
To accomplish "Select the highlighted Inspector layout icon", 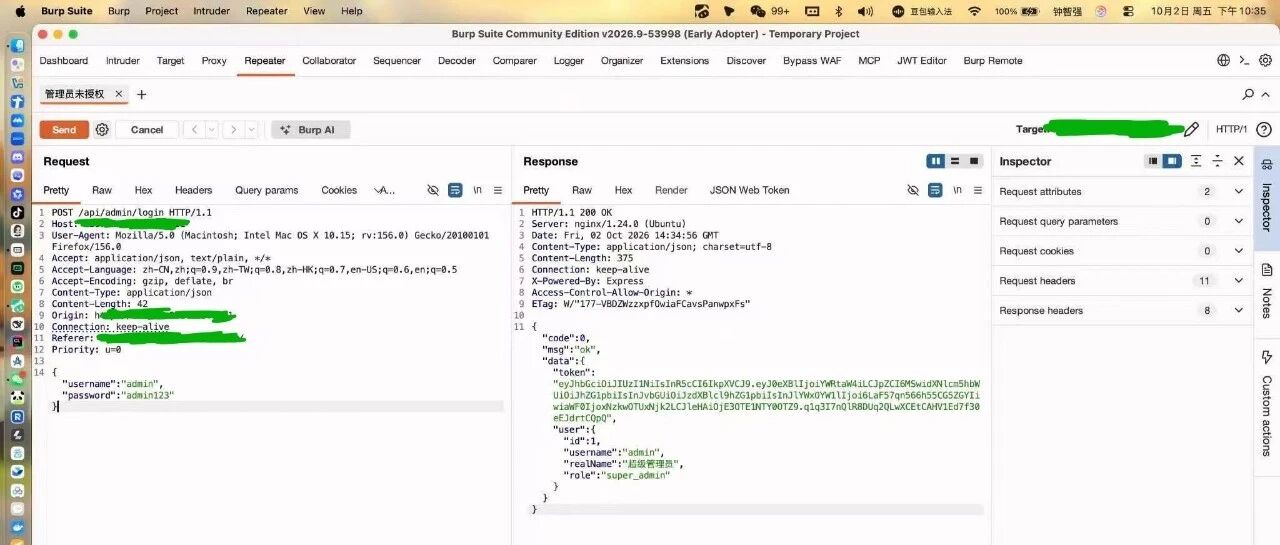I will point(1171,161).
